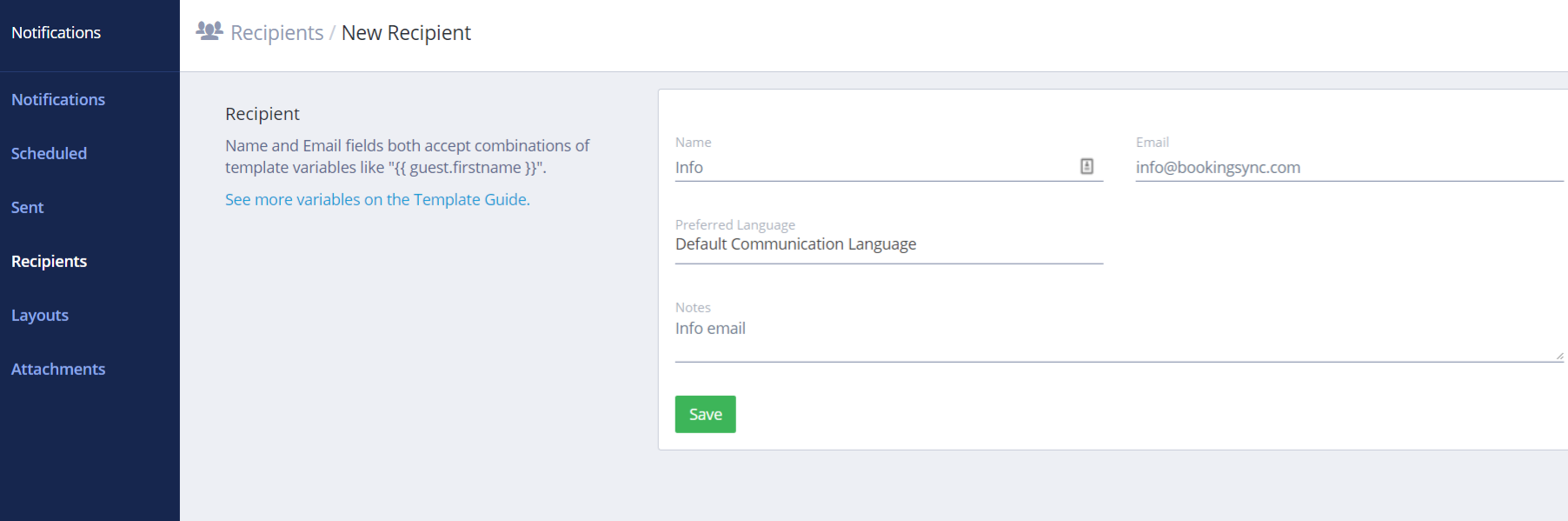Select Recipients in the sidebar

[49, 262]
